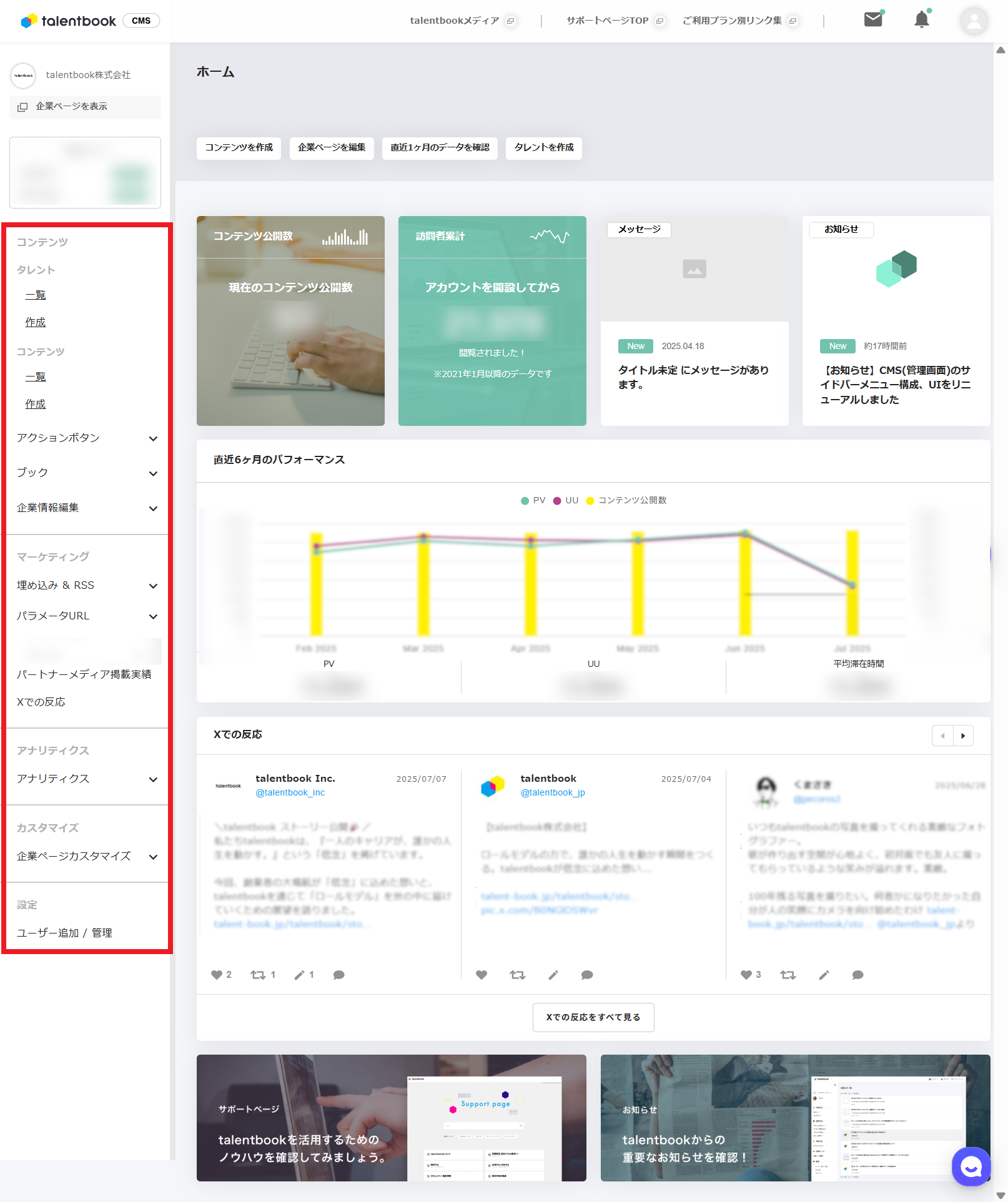
Task: Open コンテンツ 作成 in sidebar
Action: pos(36,405)
